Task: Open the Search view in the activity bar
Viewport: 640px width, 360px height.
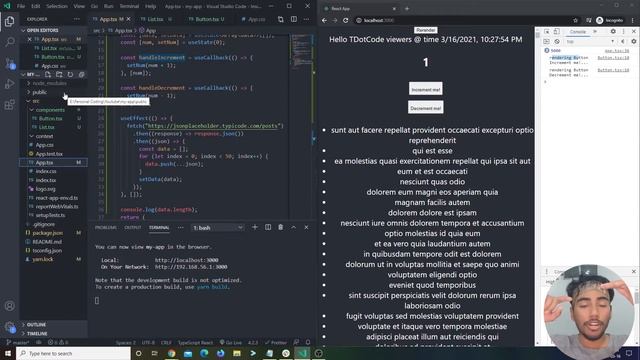Action: pyautogui.click(x=9, y=42)
